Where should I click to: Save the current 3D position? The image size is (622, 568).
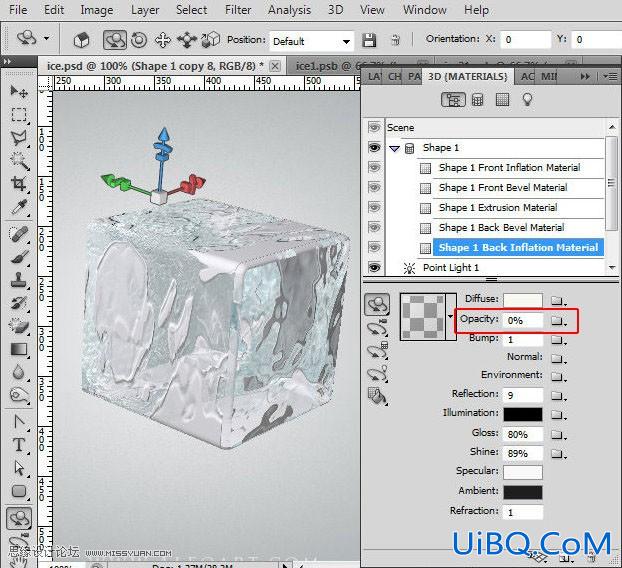369,40
